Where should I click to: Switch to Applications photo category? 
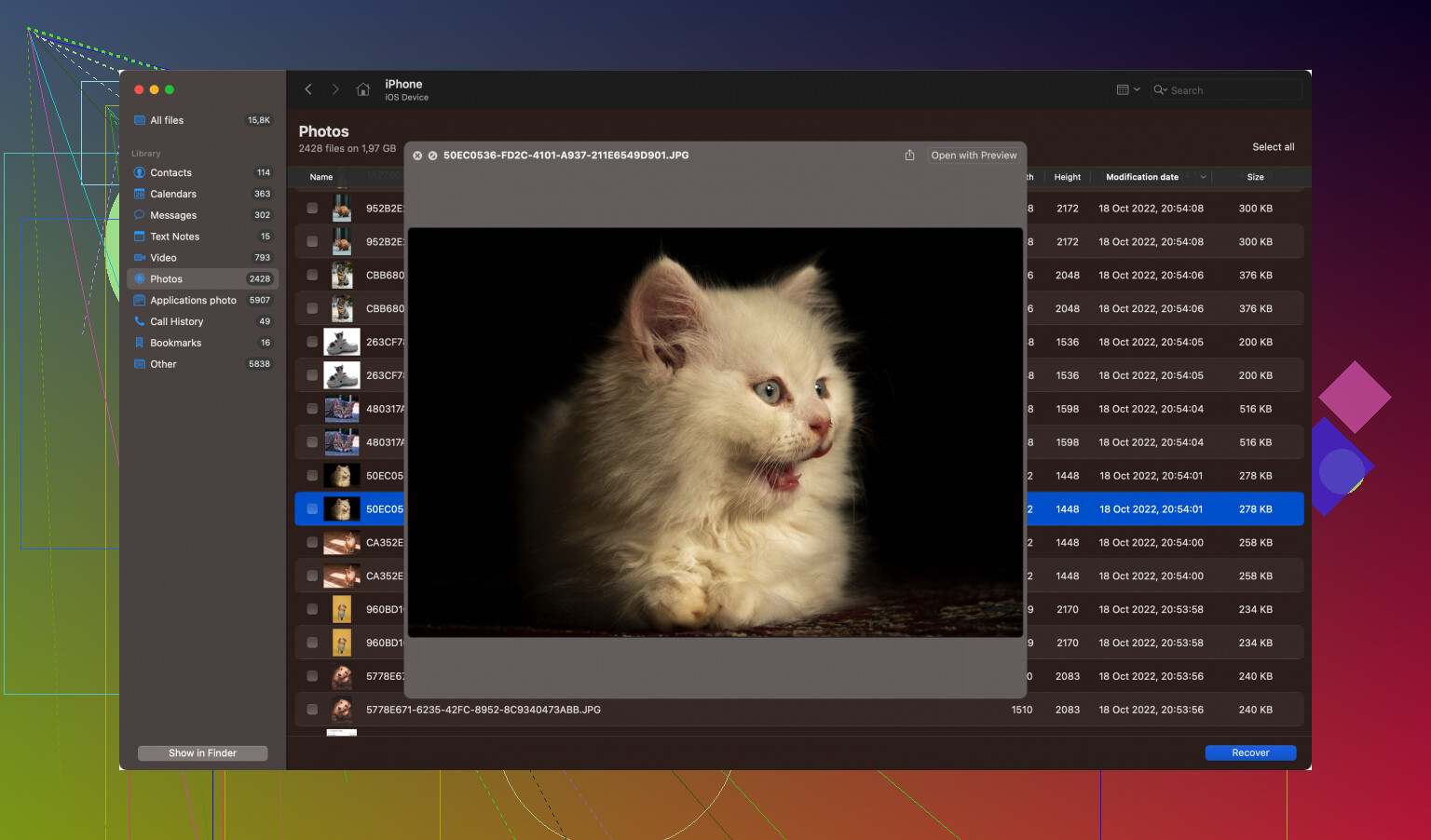click(193, 300)
